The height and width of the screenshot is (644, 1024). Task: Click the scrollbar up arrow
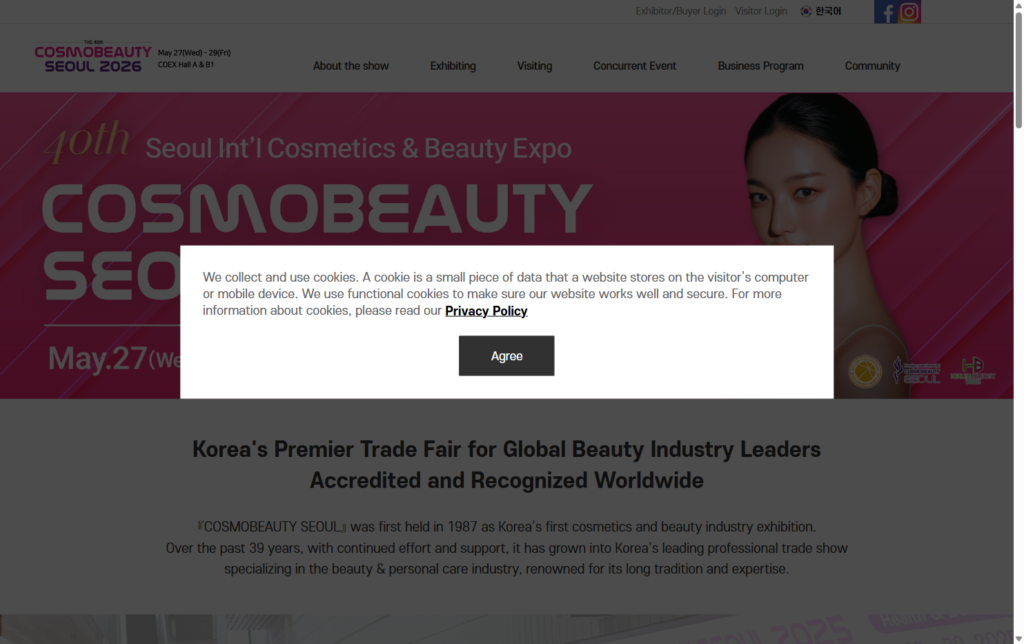click(x=1018, y=6)
